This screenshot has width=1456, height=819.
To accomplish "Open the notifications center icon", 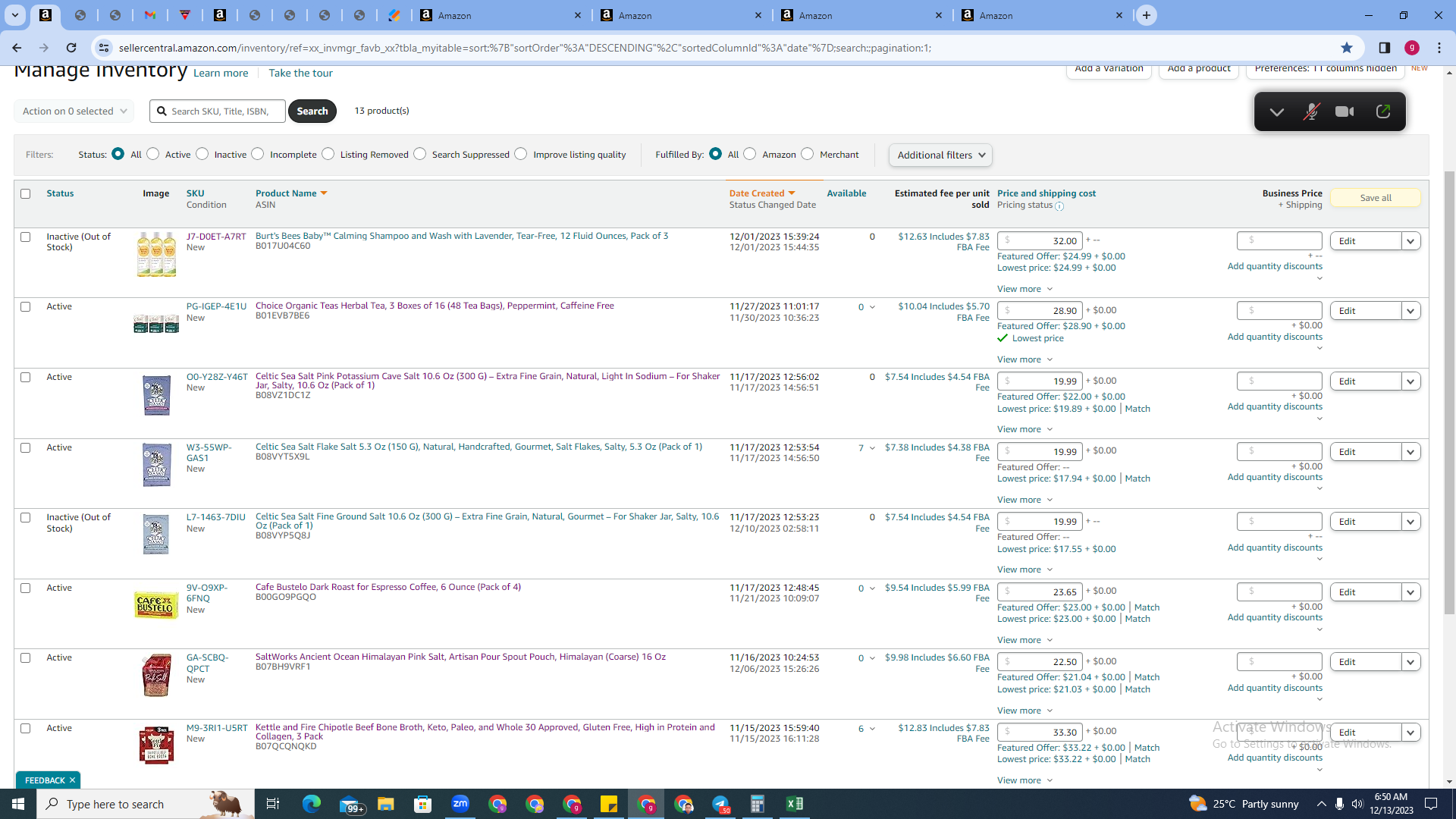I will coord(1432,804).
